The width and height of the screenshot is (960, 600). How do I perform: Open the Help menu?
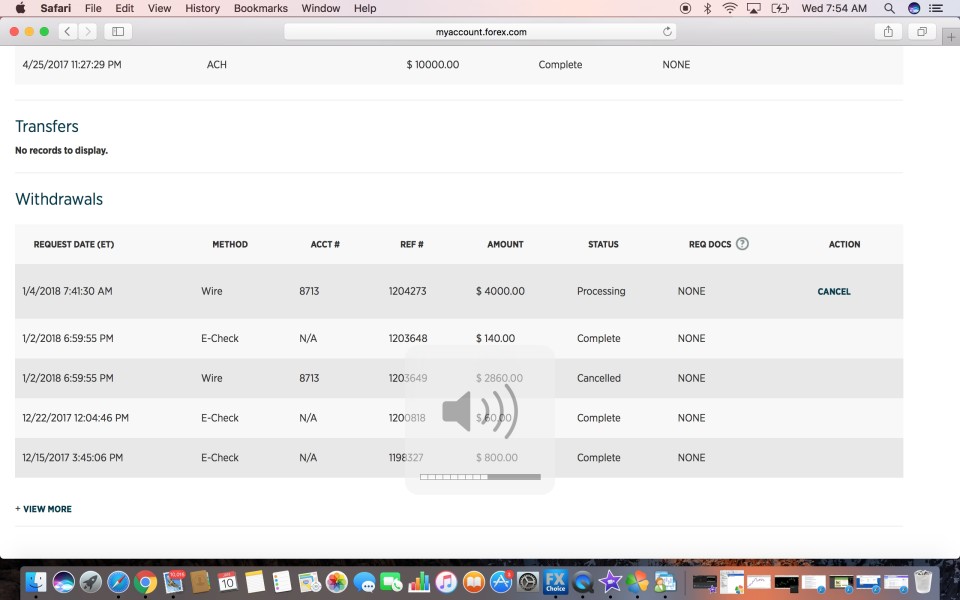(365, 8)
